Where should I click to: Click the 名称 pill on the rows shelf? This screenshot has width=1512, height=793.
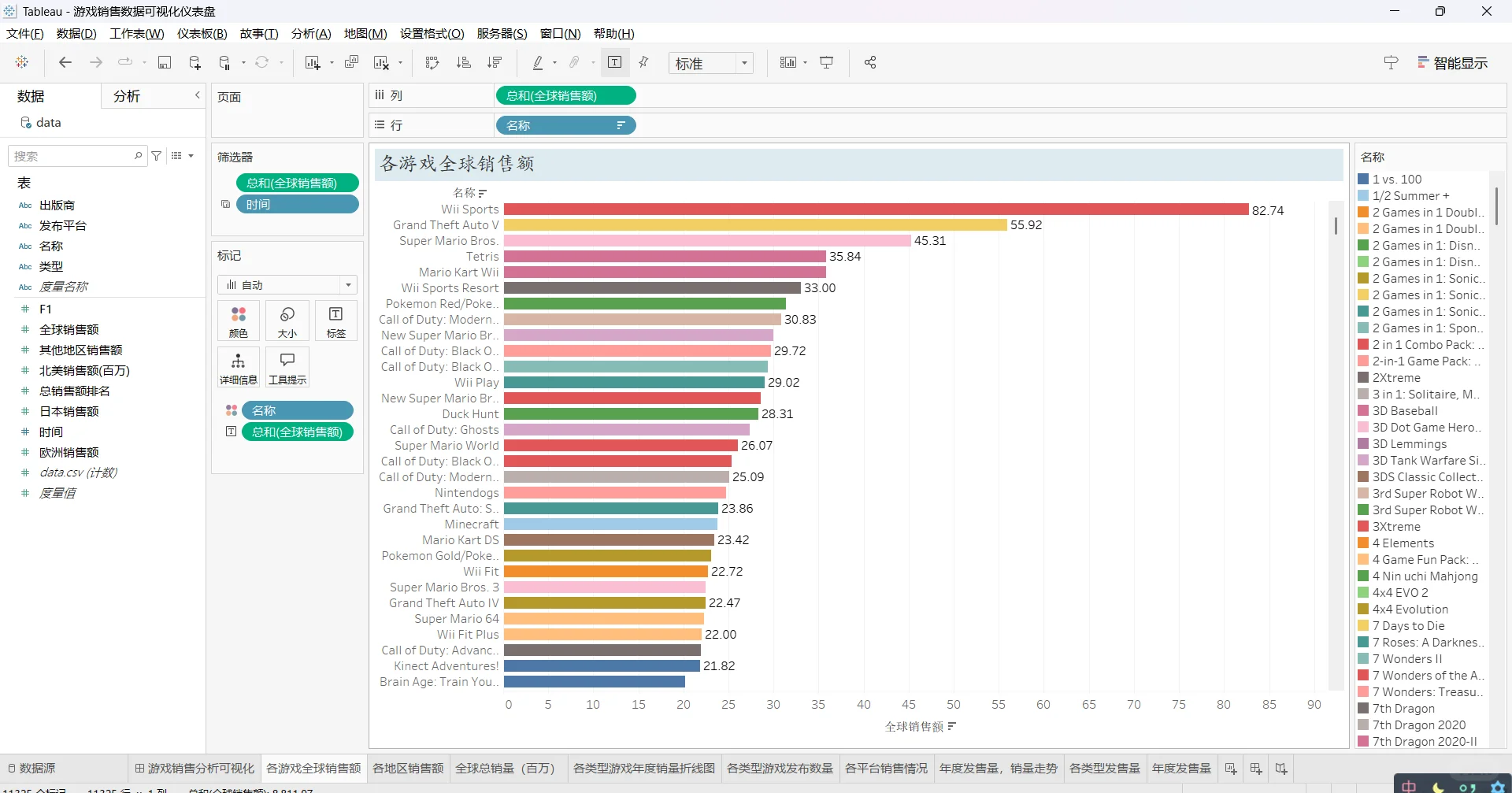click(x=565, y=125)
